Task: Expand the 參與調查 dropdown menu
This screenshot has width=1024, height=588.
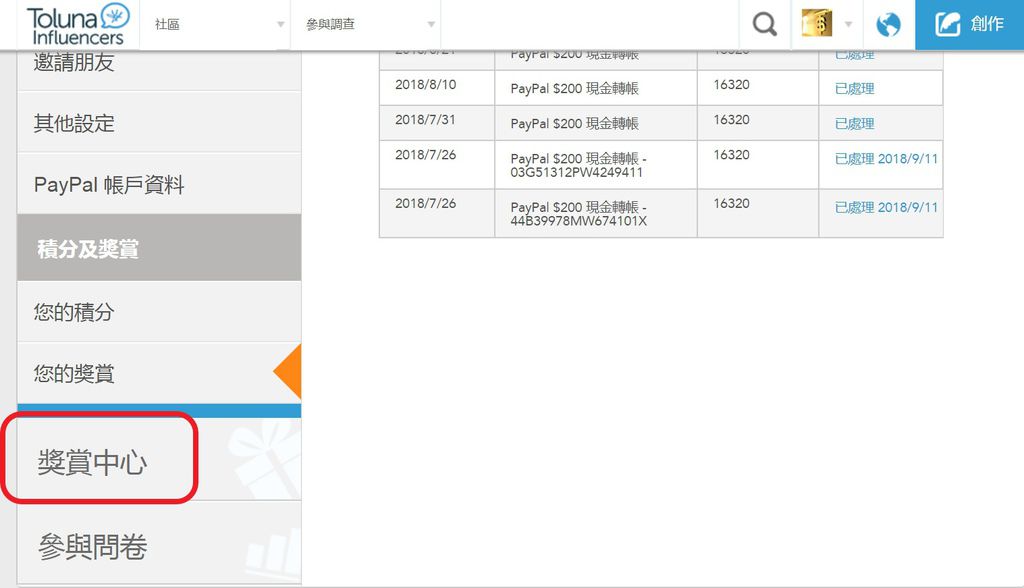Action: pyautogui.click(x=366, y=24)
